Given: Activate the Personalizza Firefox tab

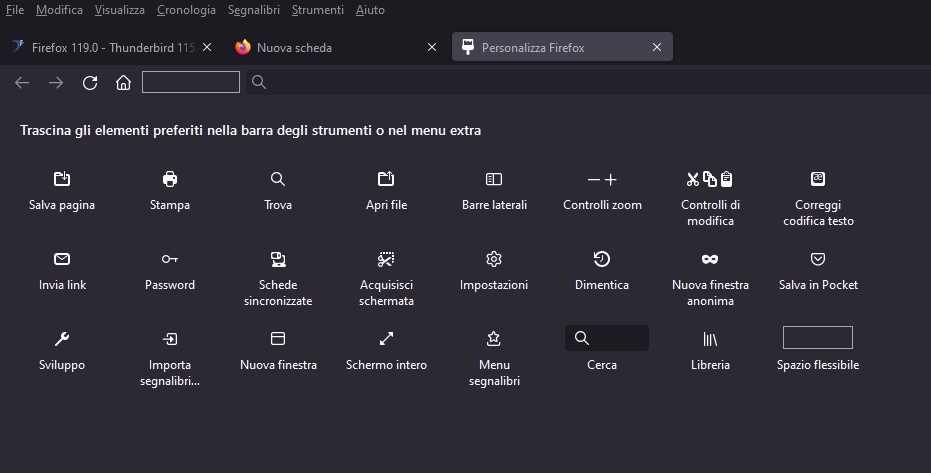Looking at the screenshot, I should (x=562, y=47).
